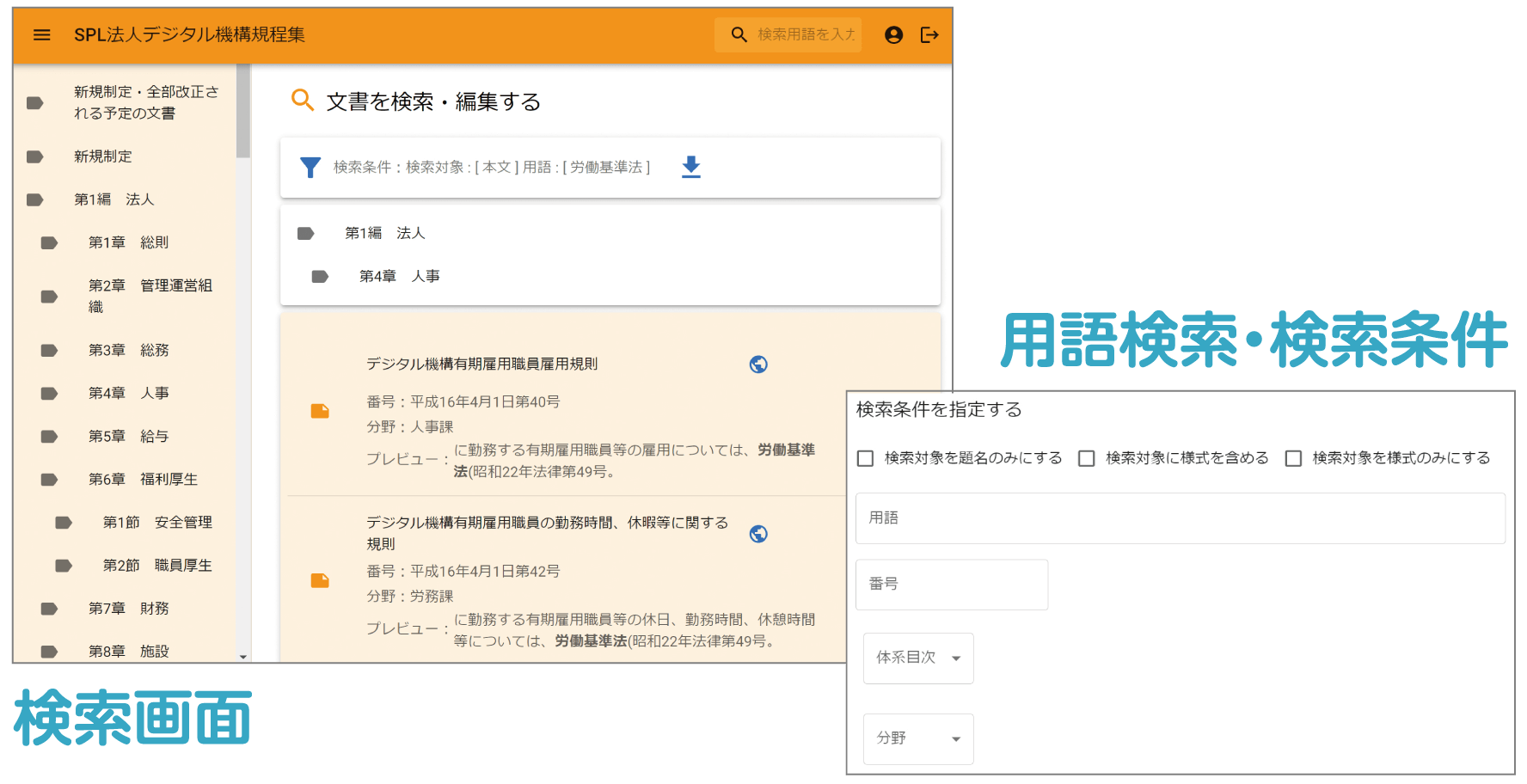Download search results with the download icon
The width and height of the screenshot is (1527, 784).
coord(690,167)
